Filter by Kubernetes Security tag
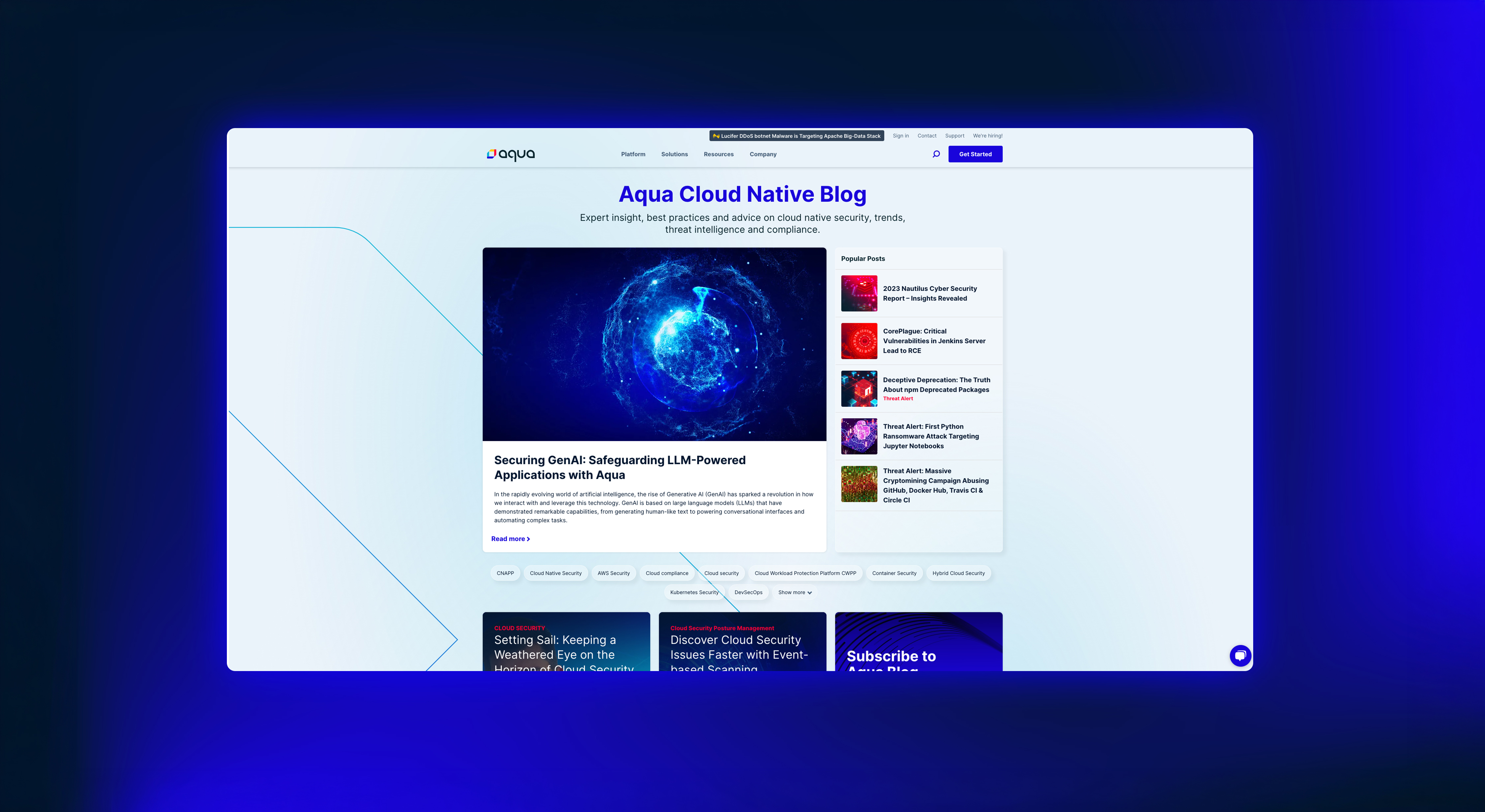Image resolution: width=1485 pixels, height=812 pixels. (x=694, y=592)
